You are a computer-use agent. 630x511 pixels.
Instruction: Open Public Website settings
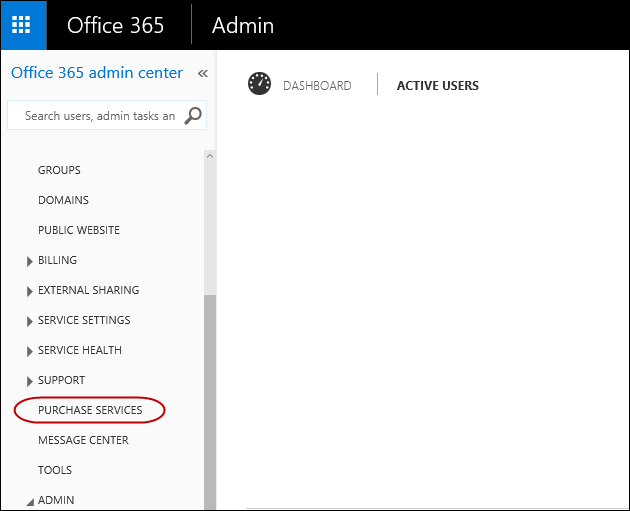coord(79,230)
